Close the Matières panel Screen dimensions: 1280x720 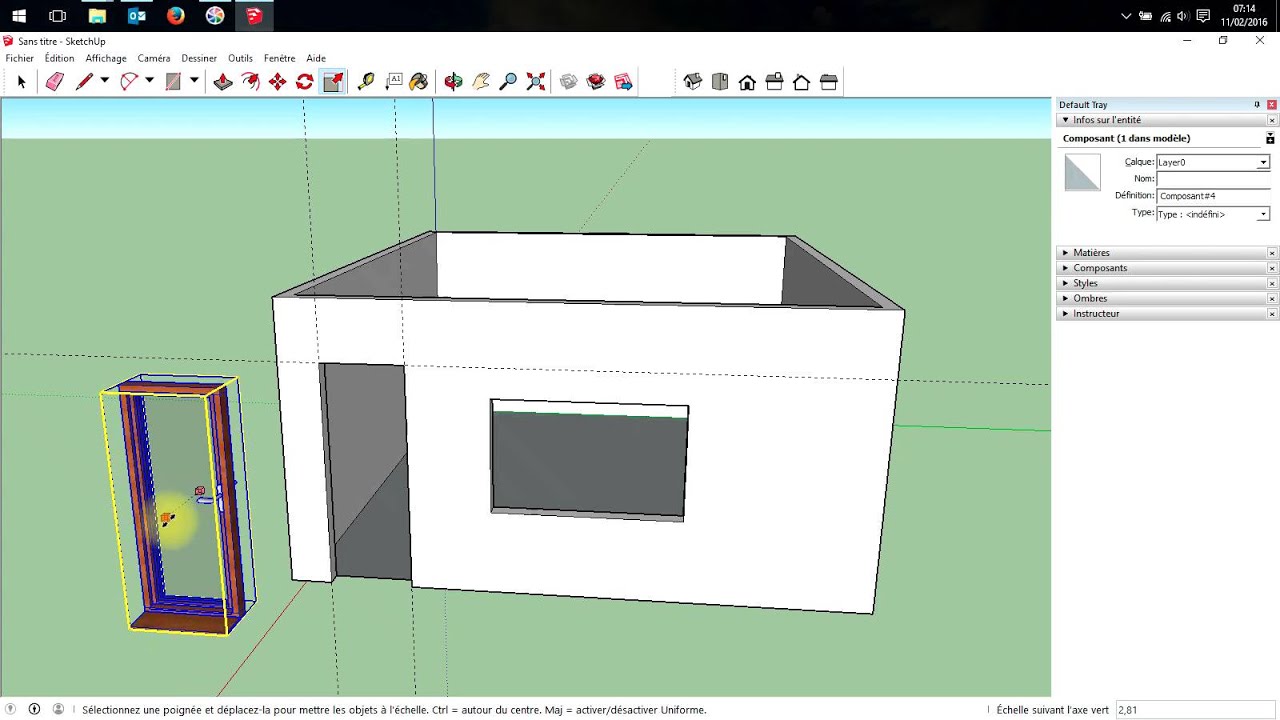coord(1272,253)
